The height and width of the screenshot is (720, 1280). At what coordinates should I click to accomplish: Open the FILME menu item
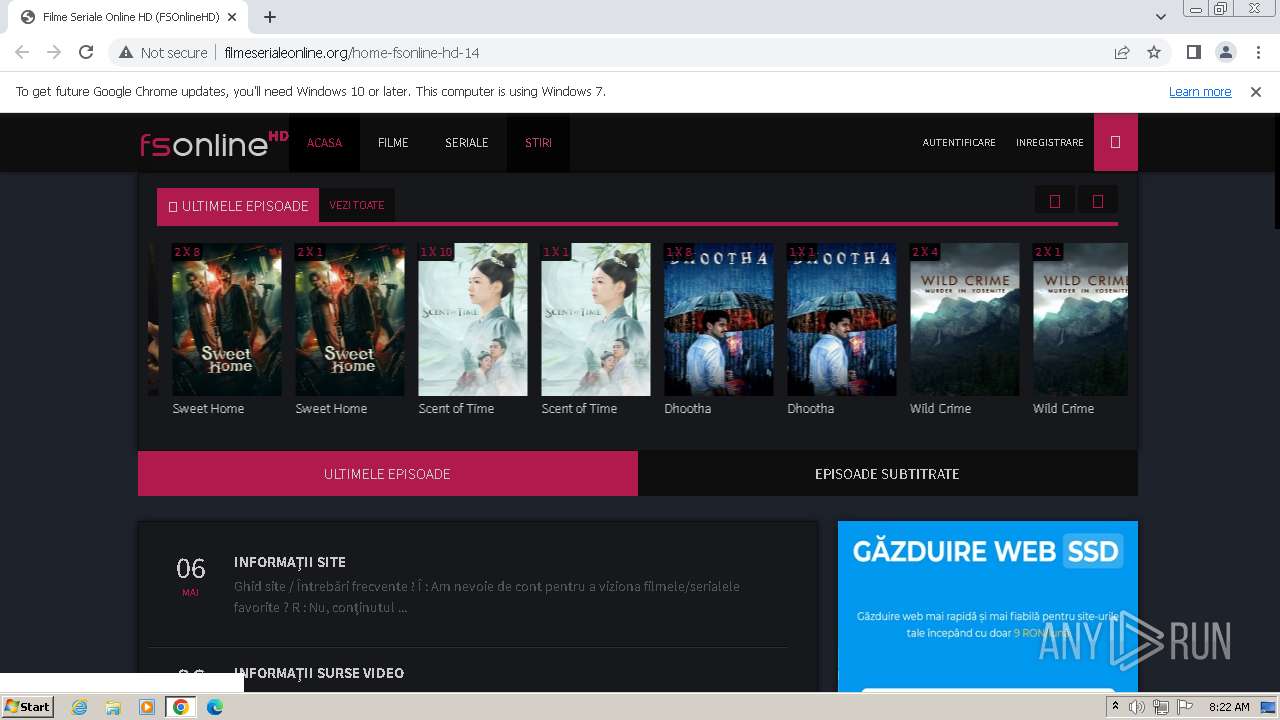tap(393, 143)
